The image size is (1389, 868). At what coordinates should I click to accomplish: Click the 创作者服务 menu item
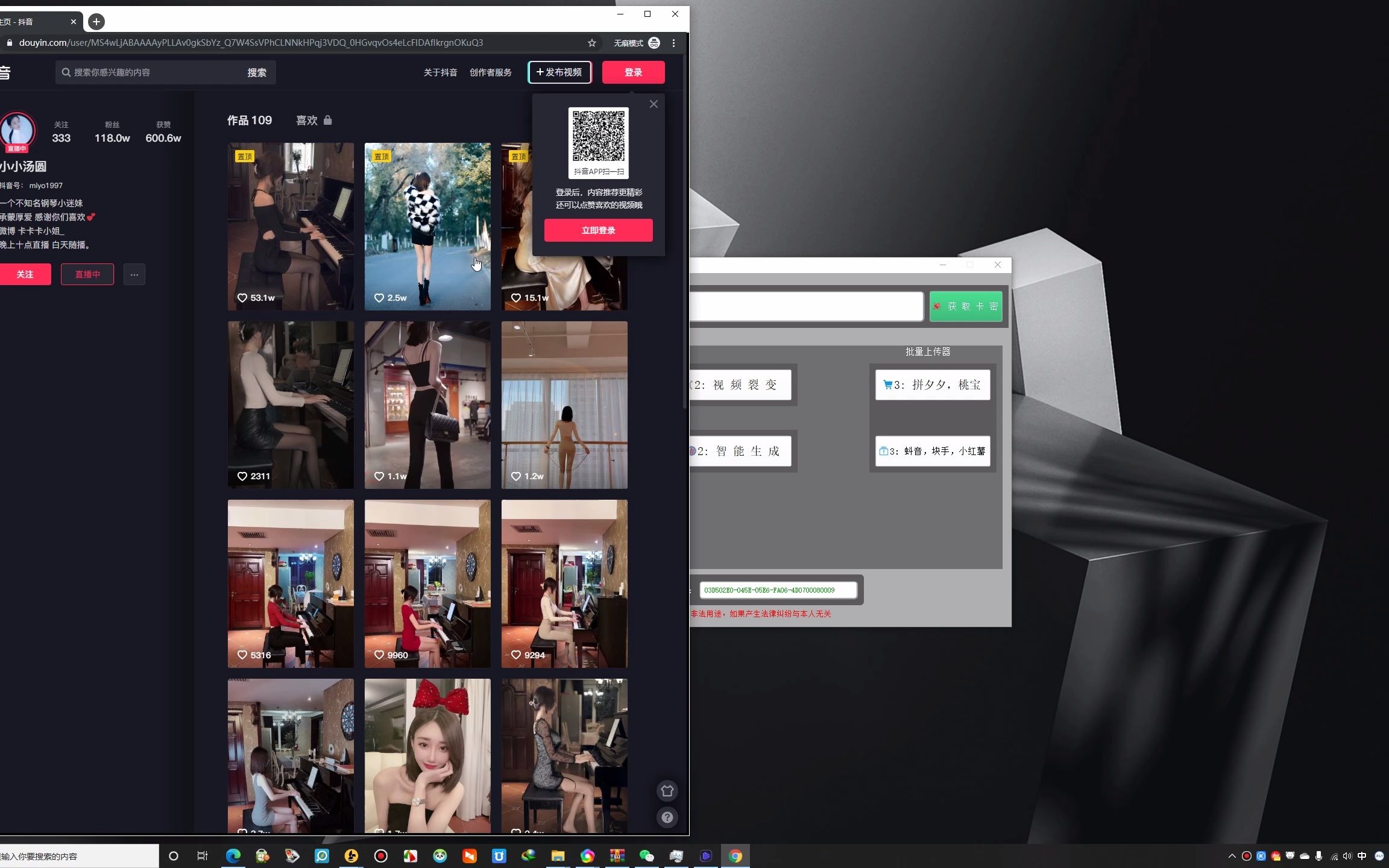[x=492, y=72]
